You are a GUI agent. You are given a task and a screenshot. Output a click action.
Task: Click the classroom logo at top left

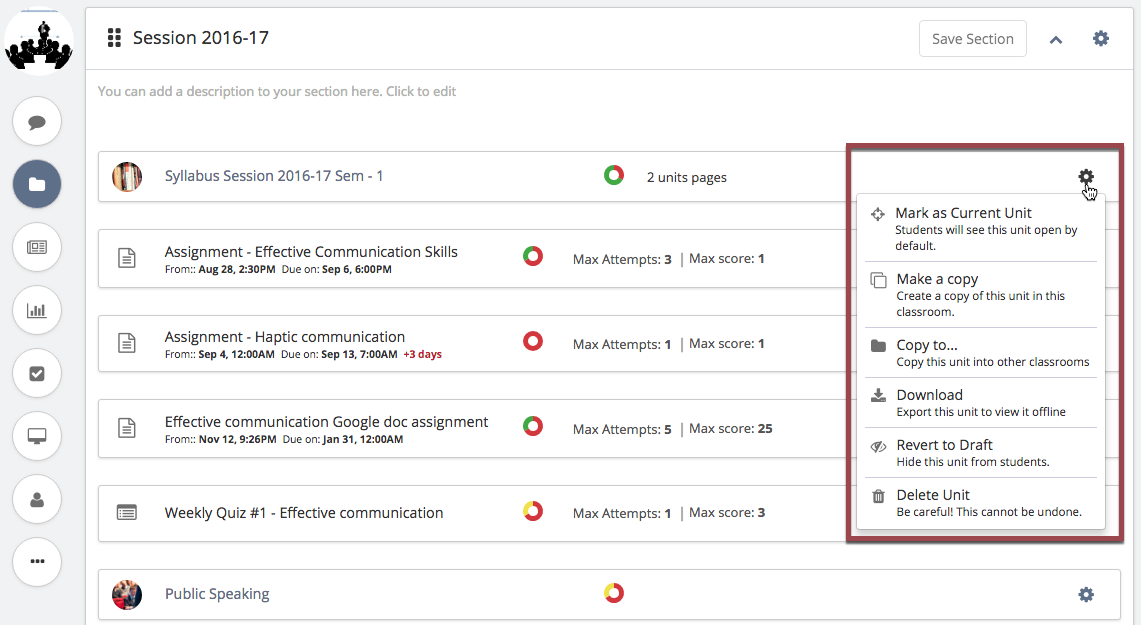coord(39,41)
